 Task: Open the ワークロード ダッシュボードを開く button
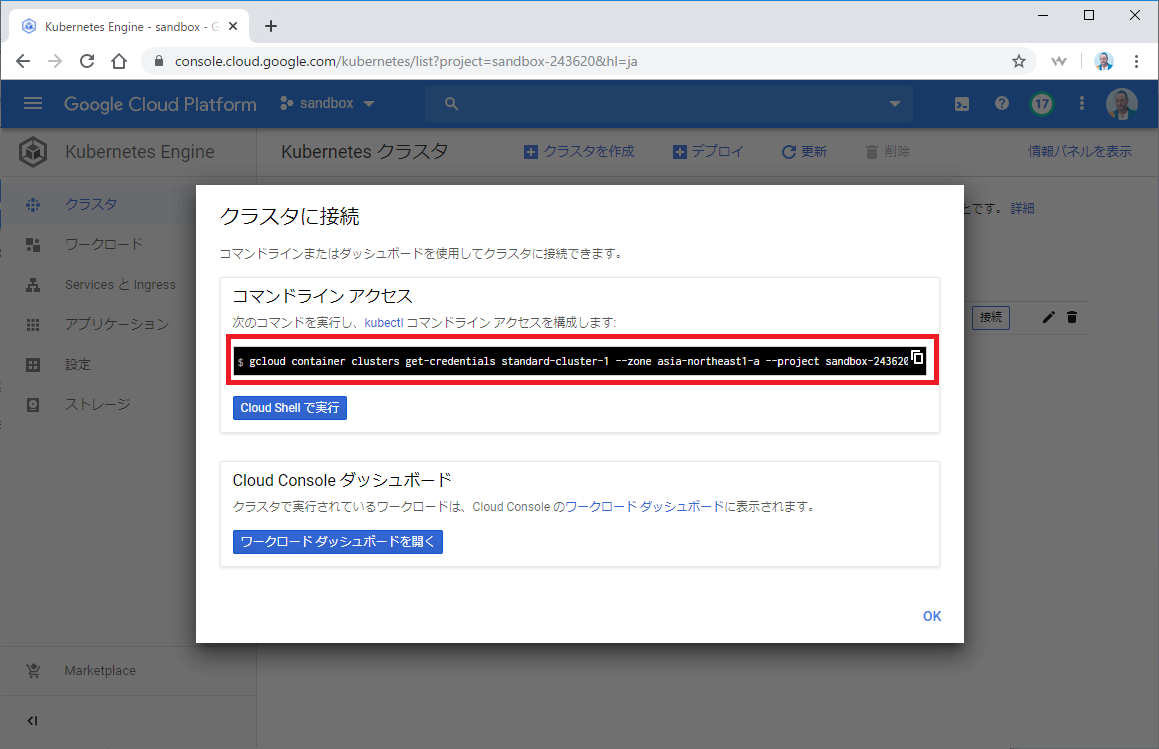[x=338, y=542]
